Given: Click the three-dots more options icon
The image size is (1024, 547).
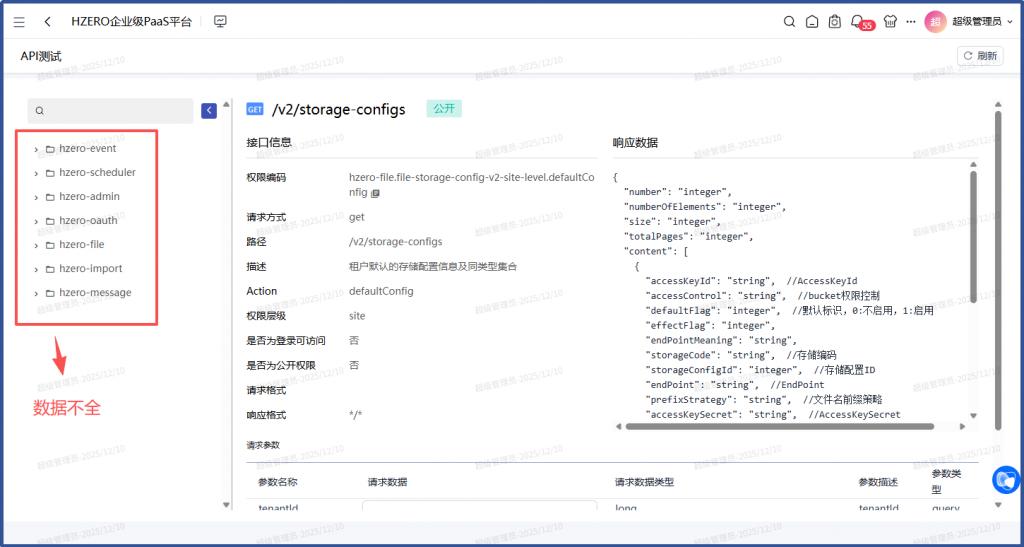Looking at the screenshot, I should [x=910, y=21].
